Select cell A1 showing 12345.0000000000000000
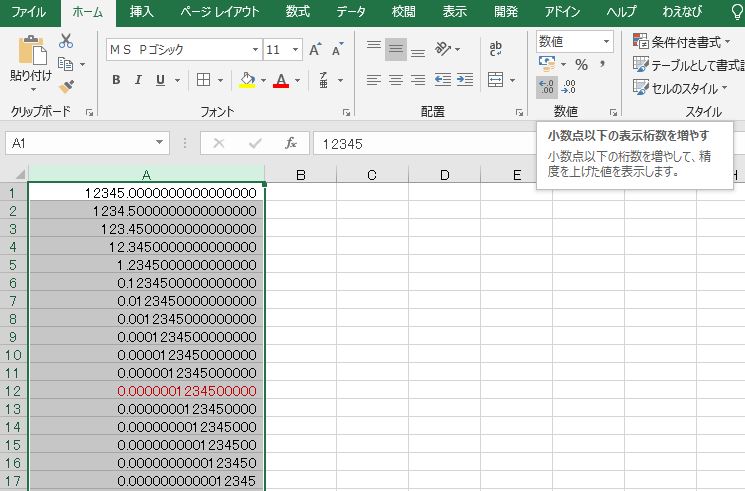This screenshot has width=745, height=491. 146,193
